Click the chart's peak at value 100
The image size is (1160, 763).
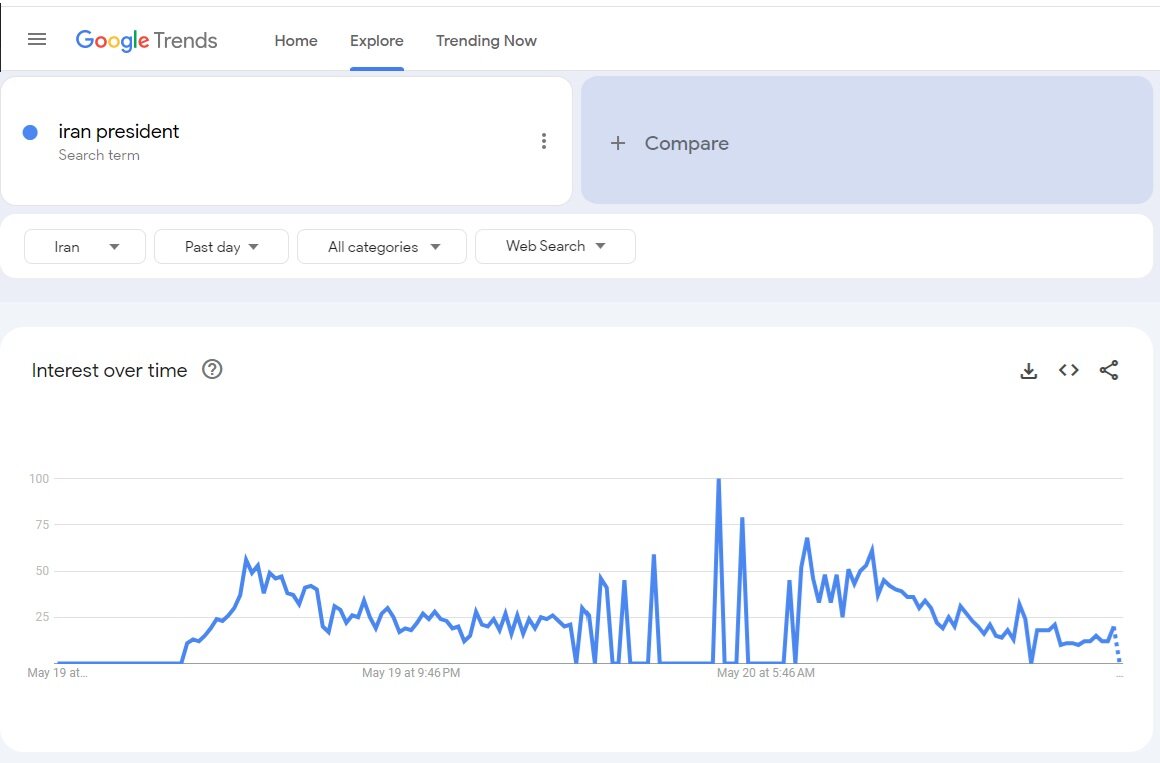click(x=718, y=480)
